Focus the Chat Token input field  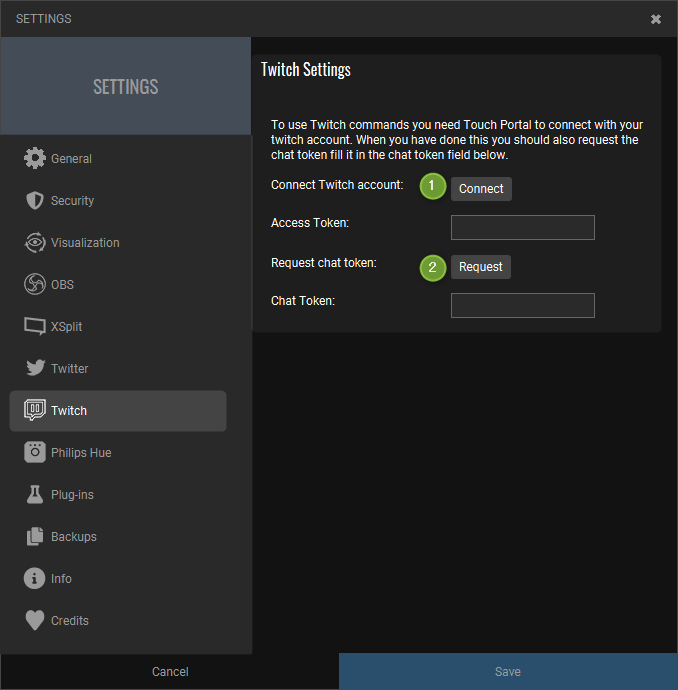[523, 305]
